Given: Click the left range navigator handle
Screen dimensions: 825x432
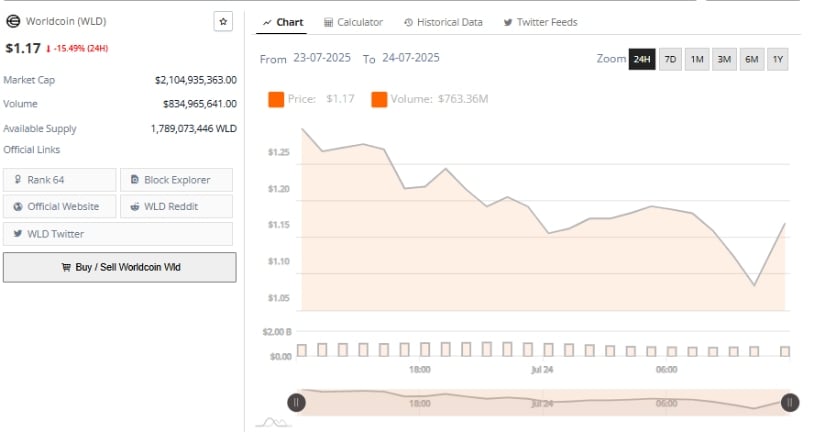Looking at the screenshot, I should coord(296,403).
